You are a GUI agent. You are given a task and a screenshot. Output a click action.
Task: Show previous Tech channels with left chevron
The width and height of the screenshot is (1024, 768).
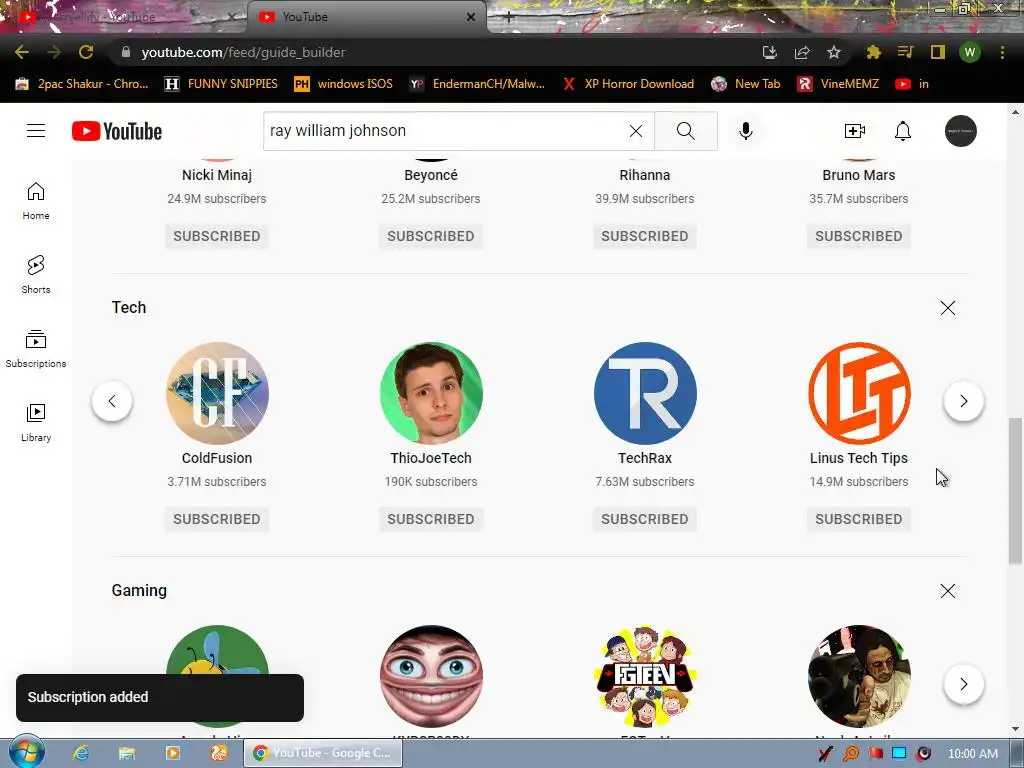pos(112,401)
